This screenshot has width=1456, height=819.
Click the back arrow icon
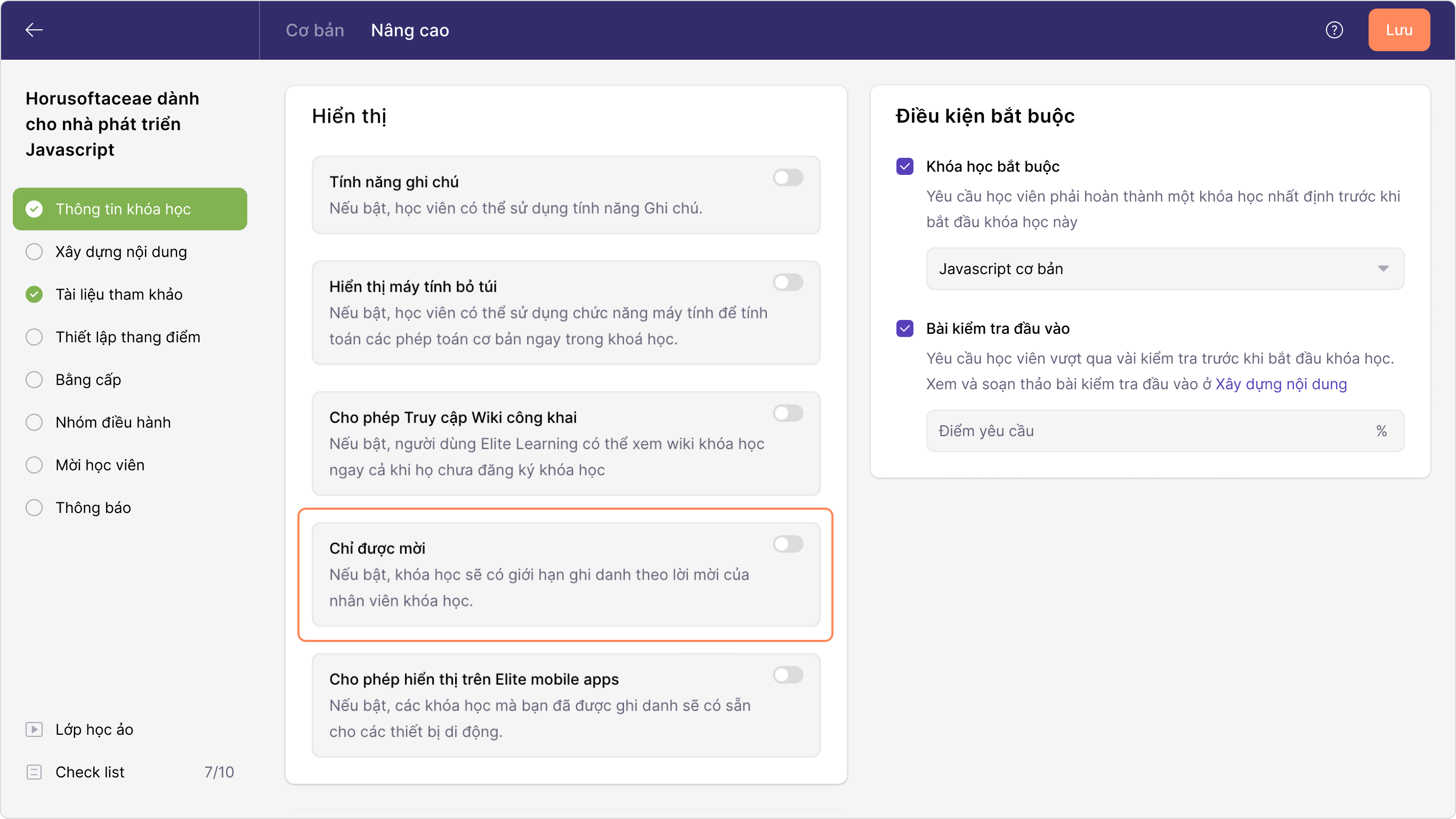click(x=34, y=30)
